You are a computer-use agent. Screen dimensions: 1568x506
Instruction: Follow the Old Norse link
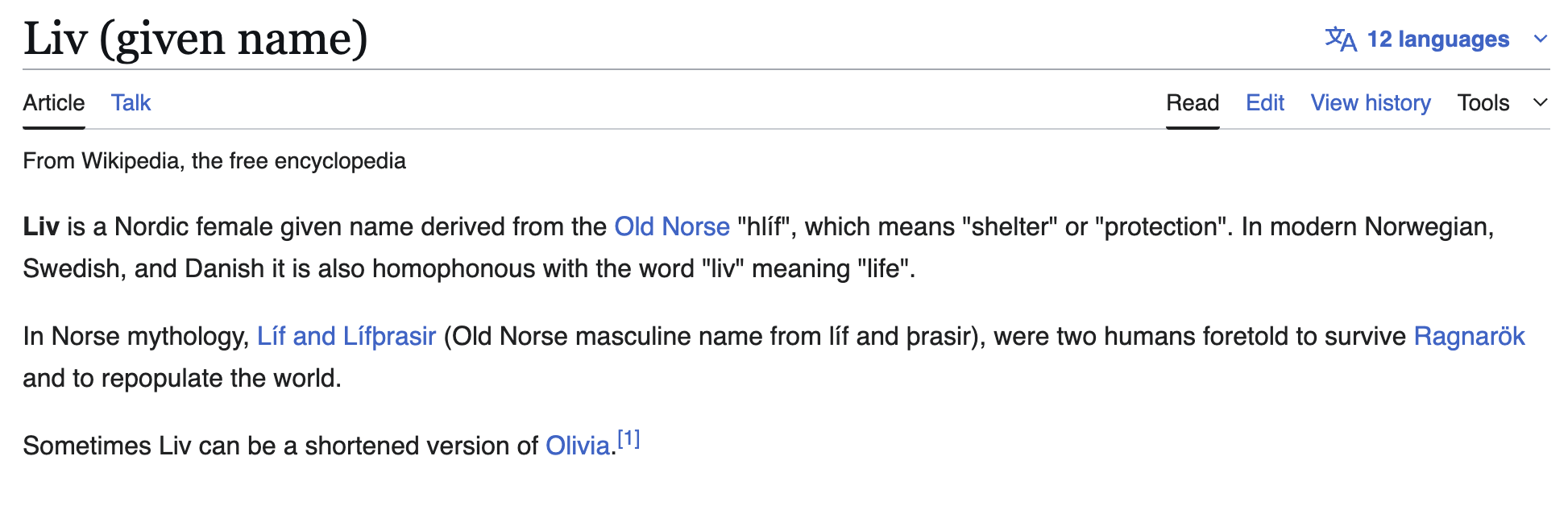point(672,226)
